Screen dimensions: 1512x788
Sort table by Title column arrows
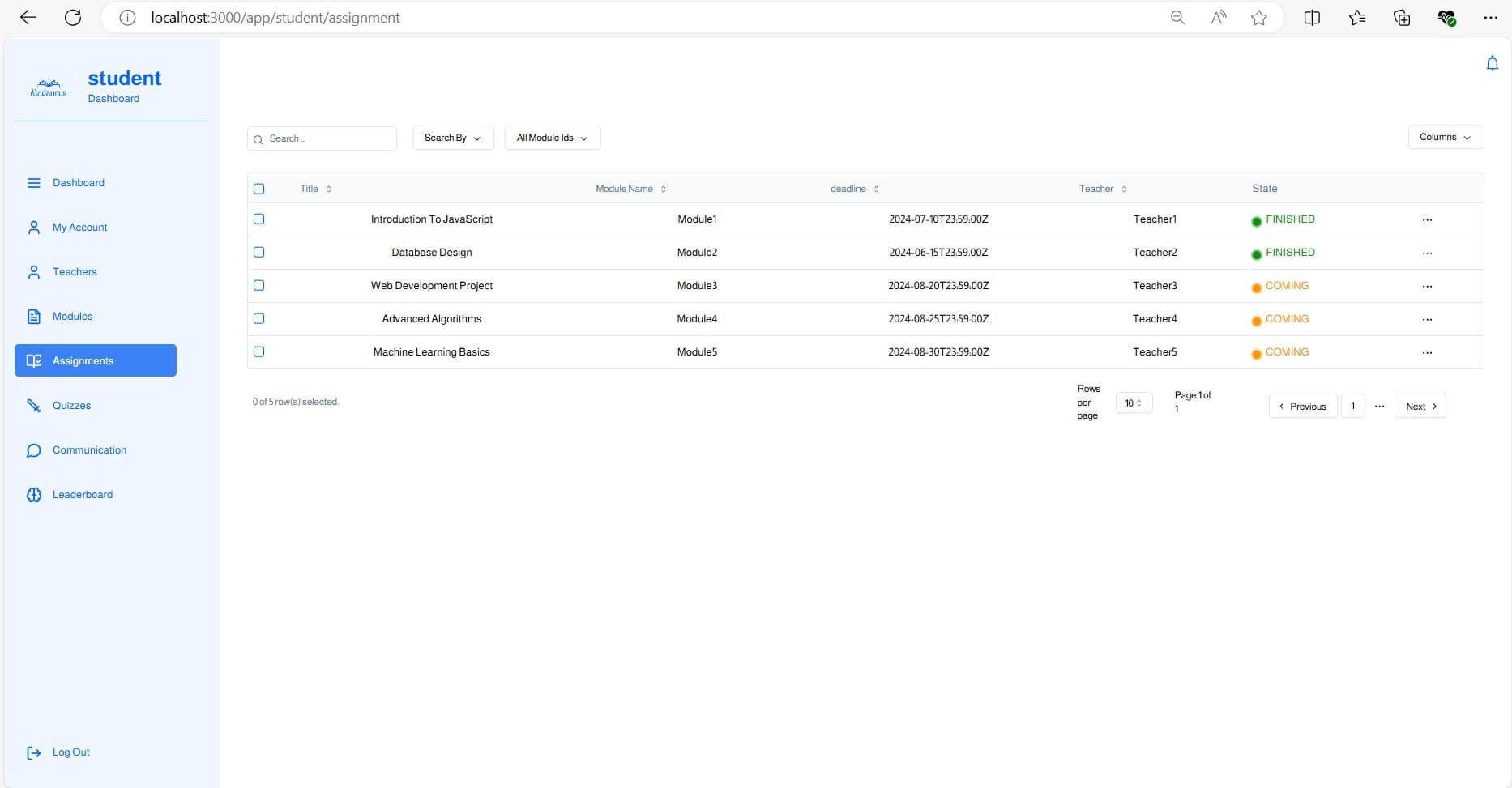328,189
